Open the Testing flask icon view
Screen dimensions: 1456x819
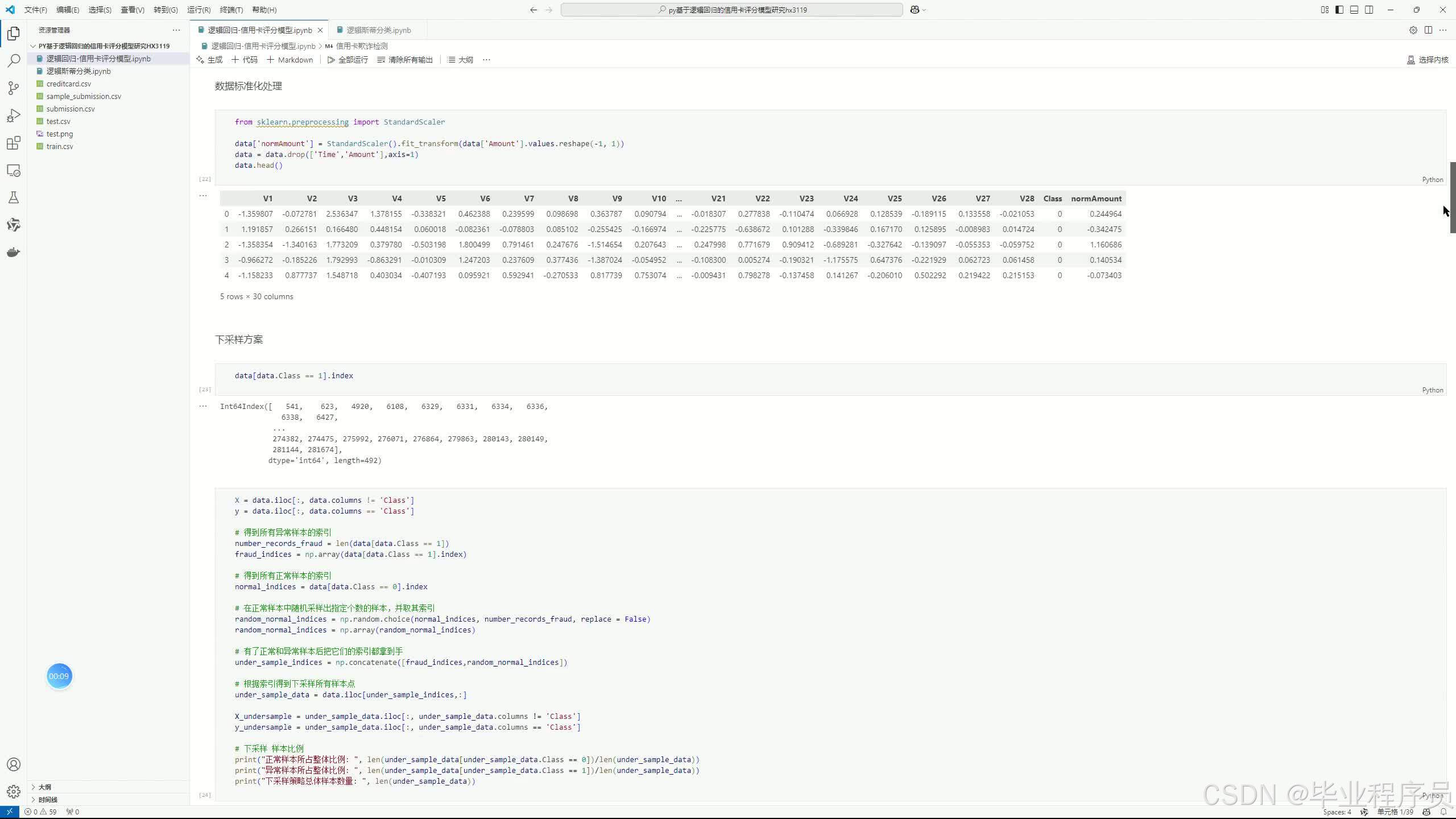[14, 197]
